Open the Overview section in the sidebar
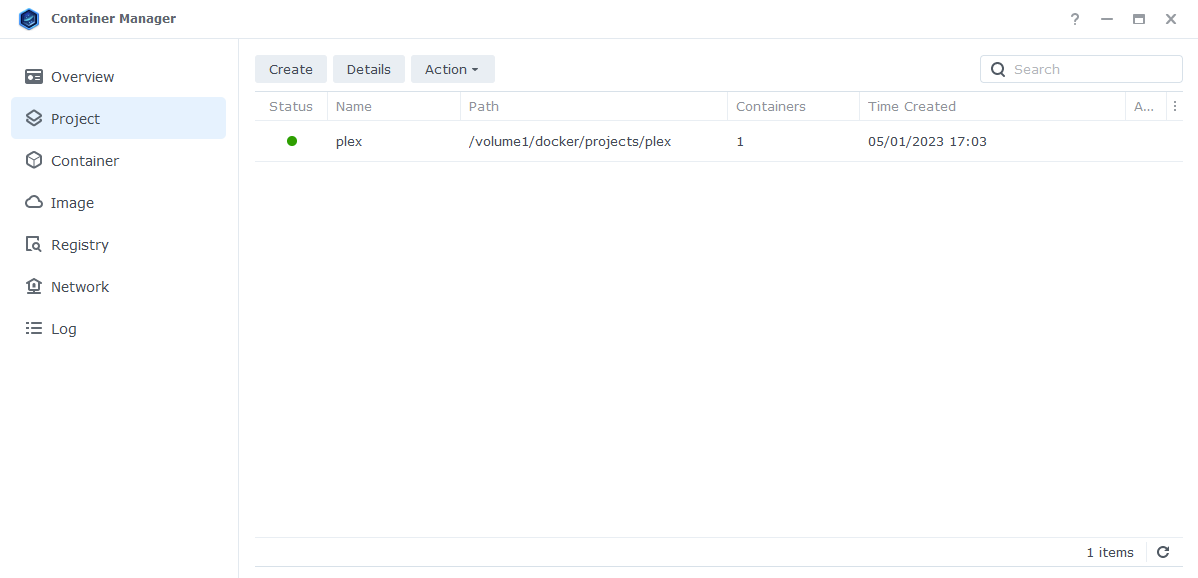1198x578 pixels. pos(82,76)
